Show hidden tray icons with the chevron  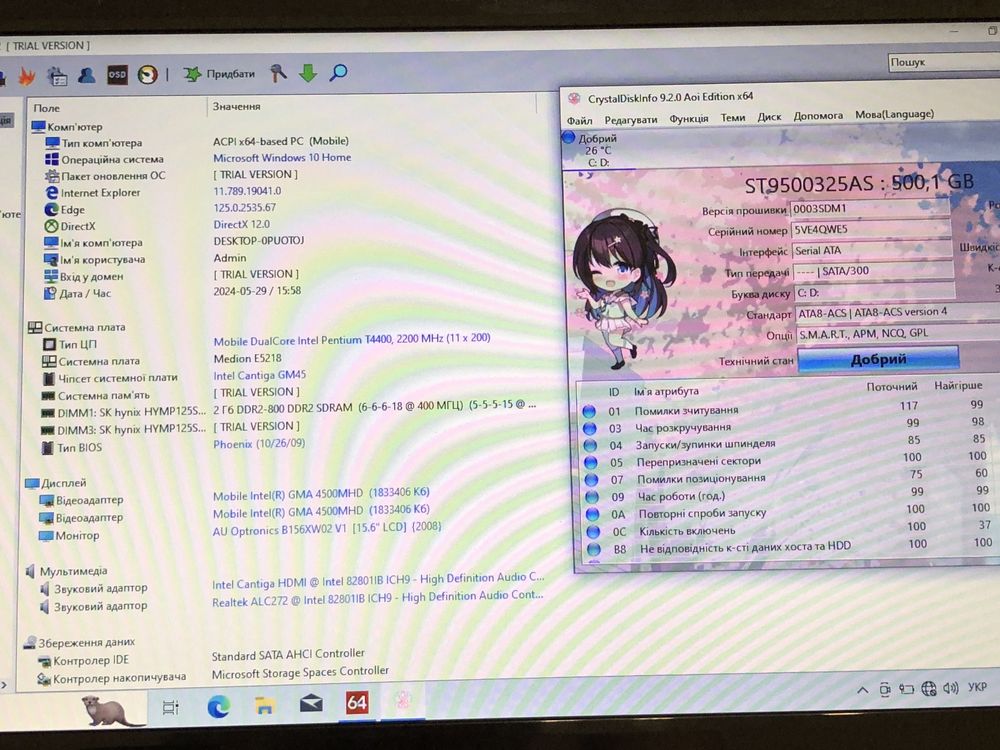pos(862,689)
